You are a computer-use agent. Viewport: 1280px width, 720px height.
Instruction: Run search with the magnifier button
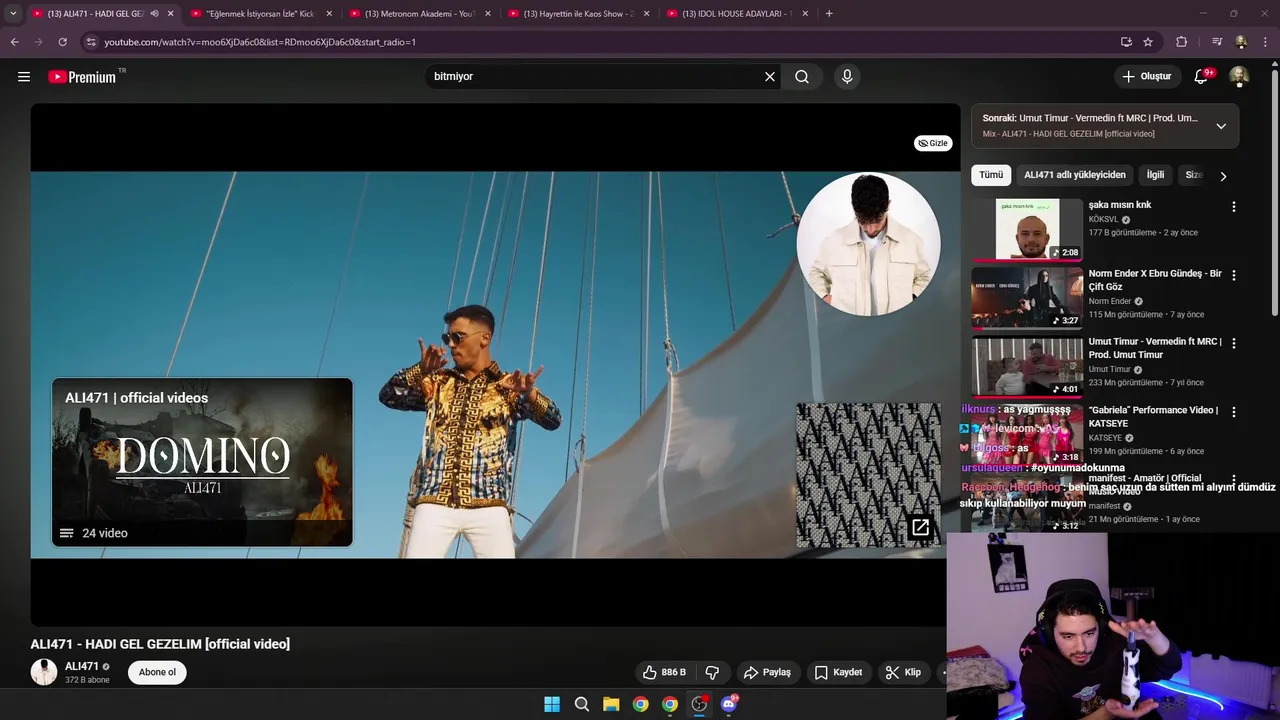[802, 76]
